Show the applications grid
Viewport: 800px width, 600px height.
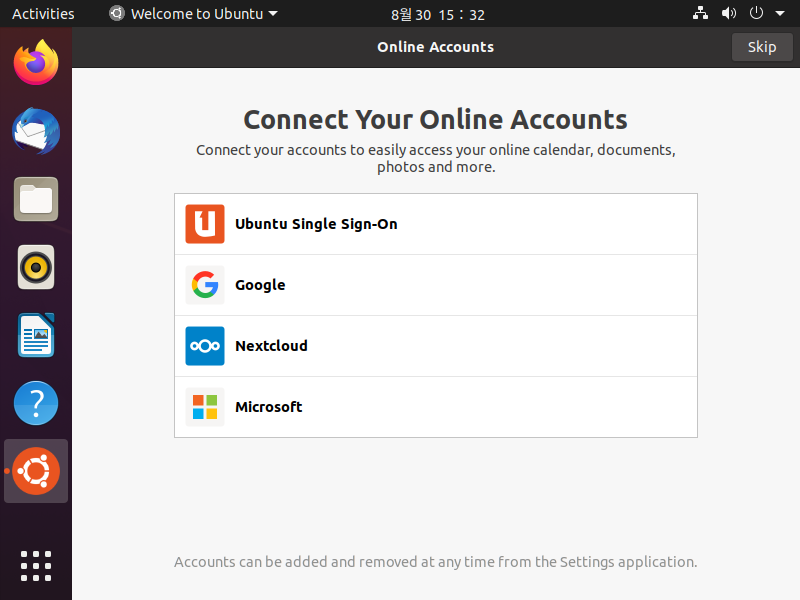click(36, 566)
